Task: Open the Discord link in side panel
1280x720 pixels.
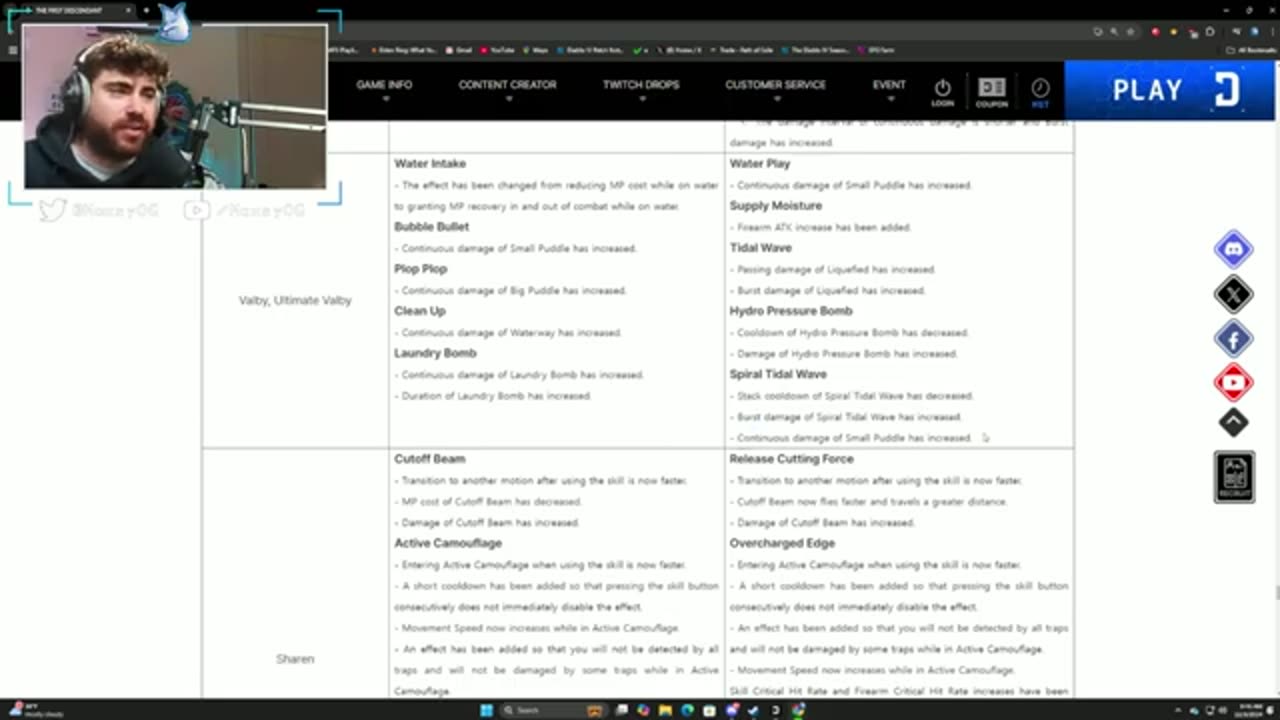Action: pyautogui.click(x=1233, y=248)
